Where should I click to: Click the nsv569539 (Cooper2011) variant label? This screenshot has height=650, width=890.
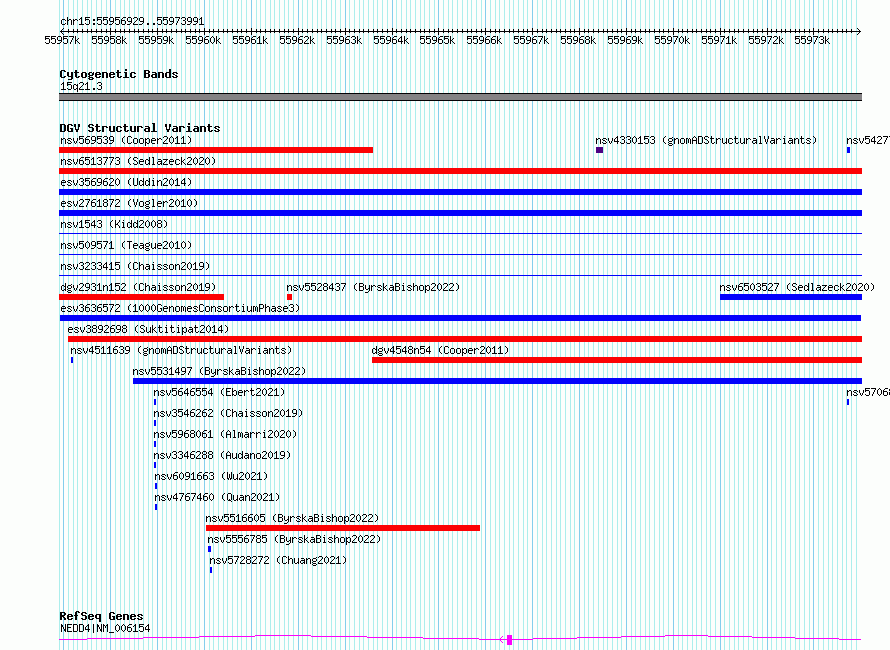[x=126, y=140]
